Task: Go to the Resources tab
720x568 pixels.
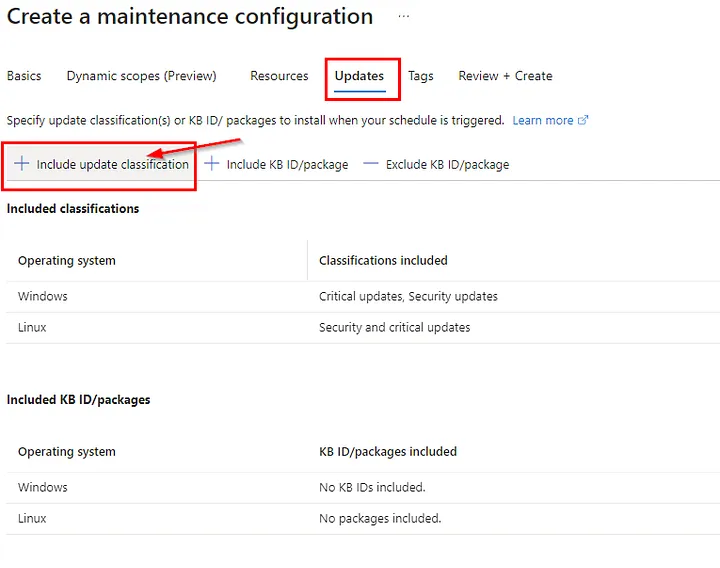Action: click(x=279, y=76)
